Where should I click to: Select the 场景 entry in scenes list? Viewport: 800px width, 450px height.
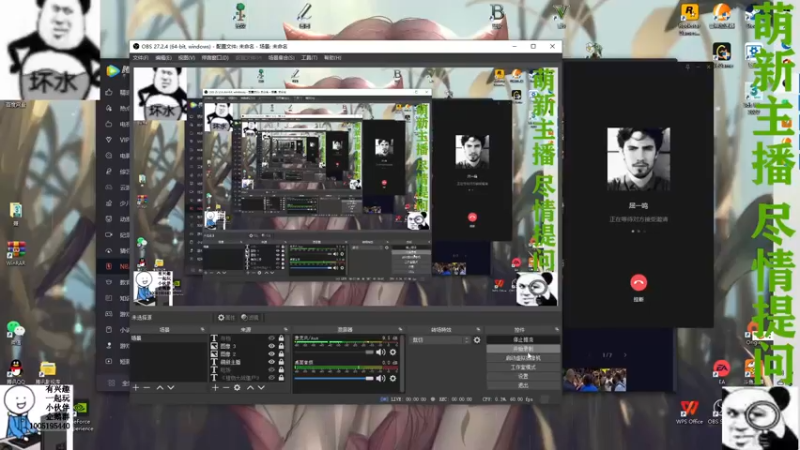pyautogui.click(x=169, y=338)
